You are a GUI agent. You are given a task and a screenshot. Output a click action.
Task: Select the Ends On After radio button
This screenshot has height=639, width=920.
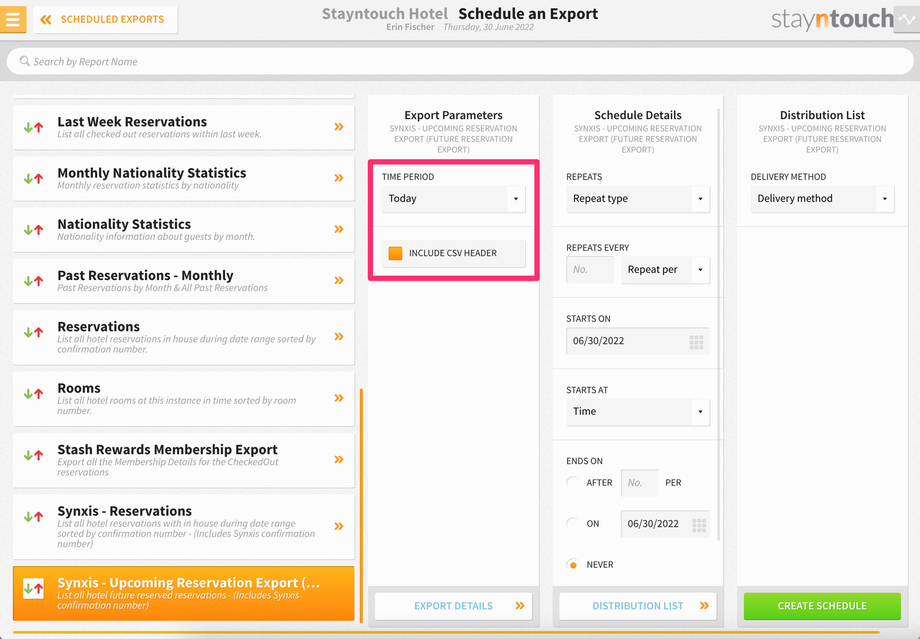[573, 482]
